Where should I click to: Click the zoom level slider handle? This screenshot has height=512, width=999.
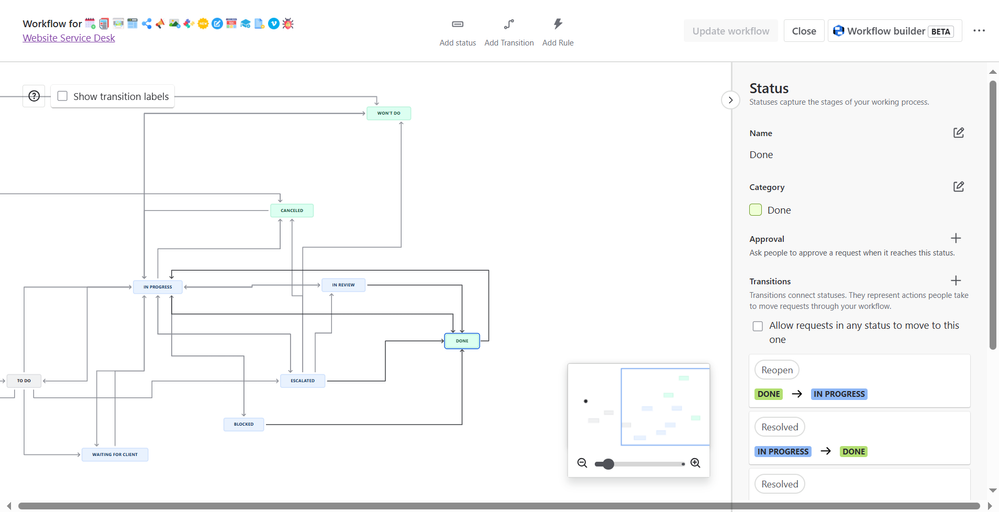pyautogui.click(x=608, y=464)
